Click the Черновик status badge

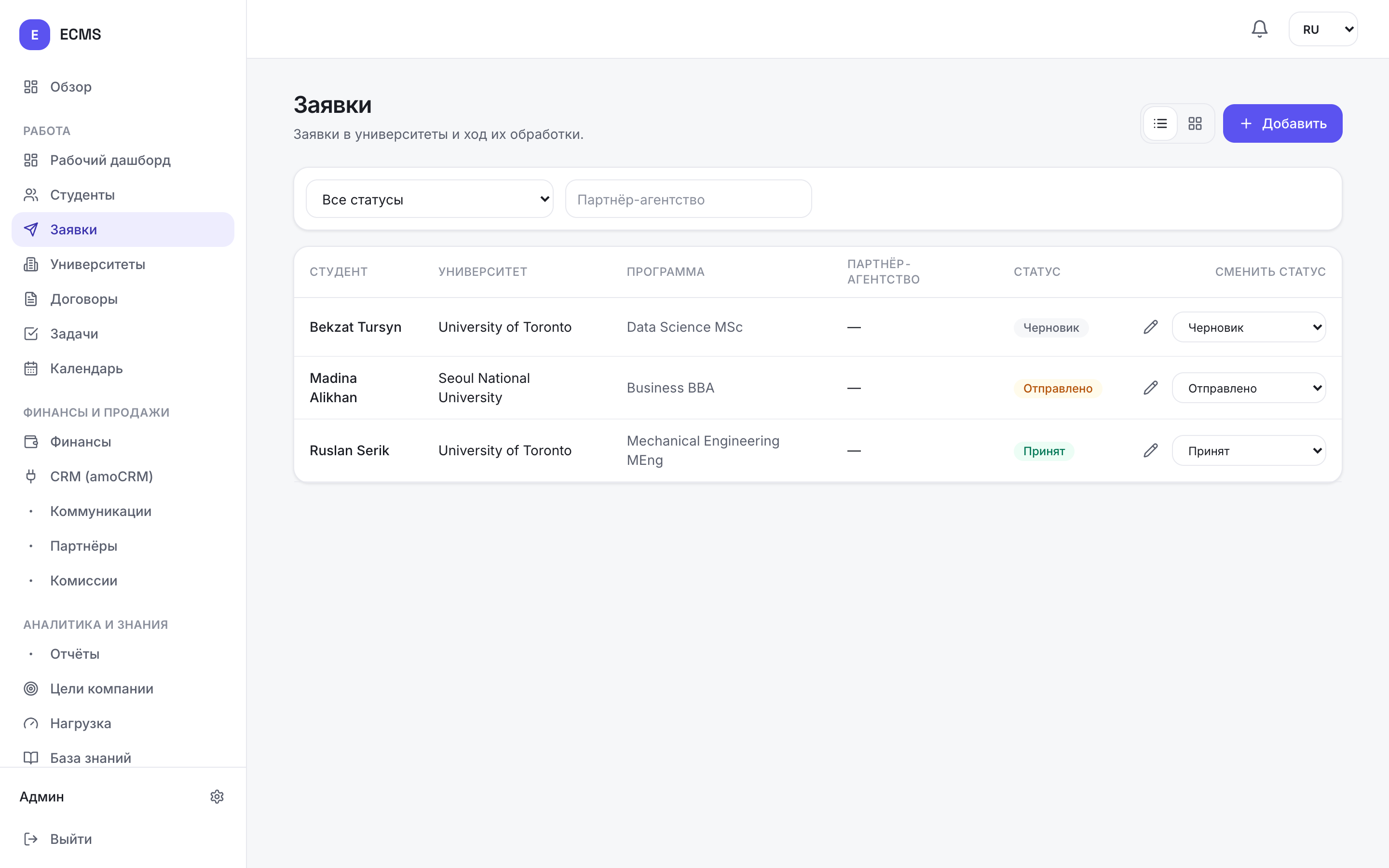(1051, 328)
